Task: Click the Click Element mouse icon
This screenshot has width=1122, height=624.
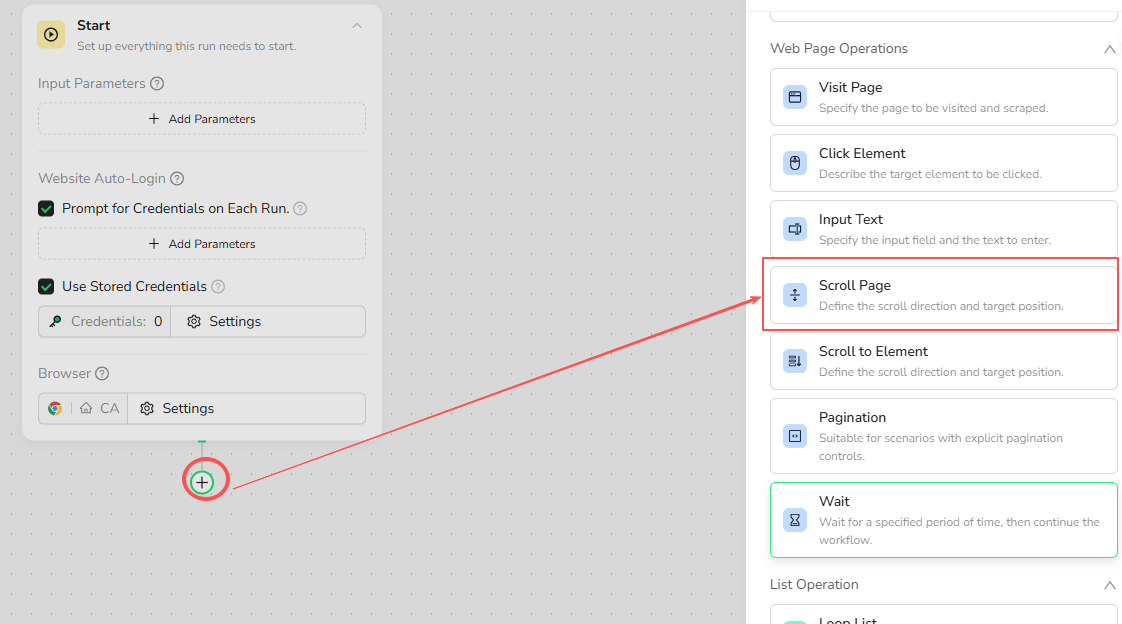Action: tap(795, 163)
